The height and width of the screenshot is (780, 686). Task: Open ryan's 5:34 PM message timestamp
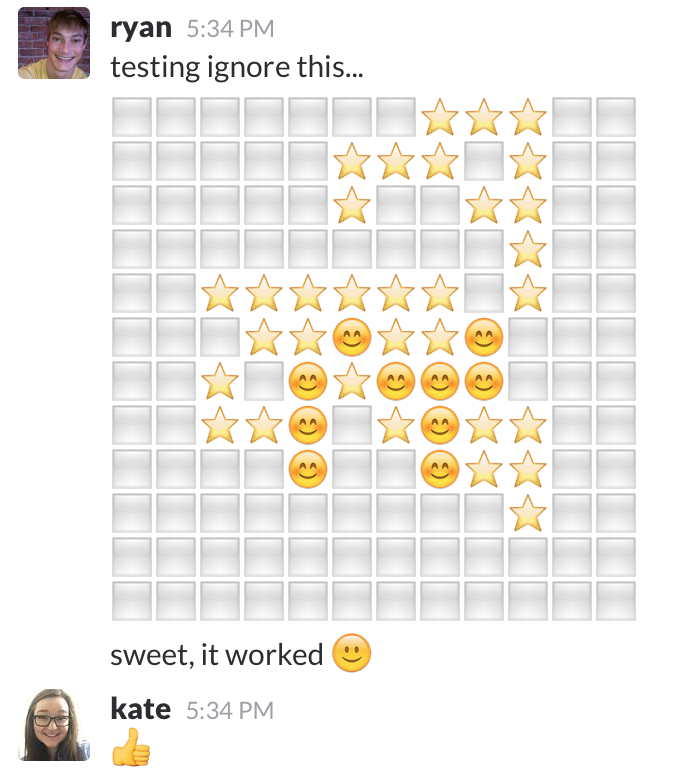(230, 29)
